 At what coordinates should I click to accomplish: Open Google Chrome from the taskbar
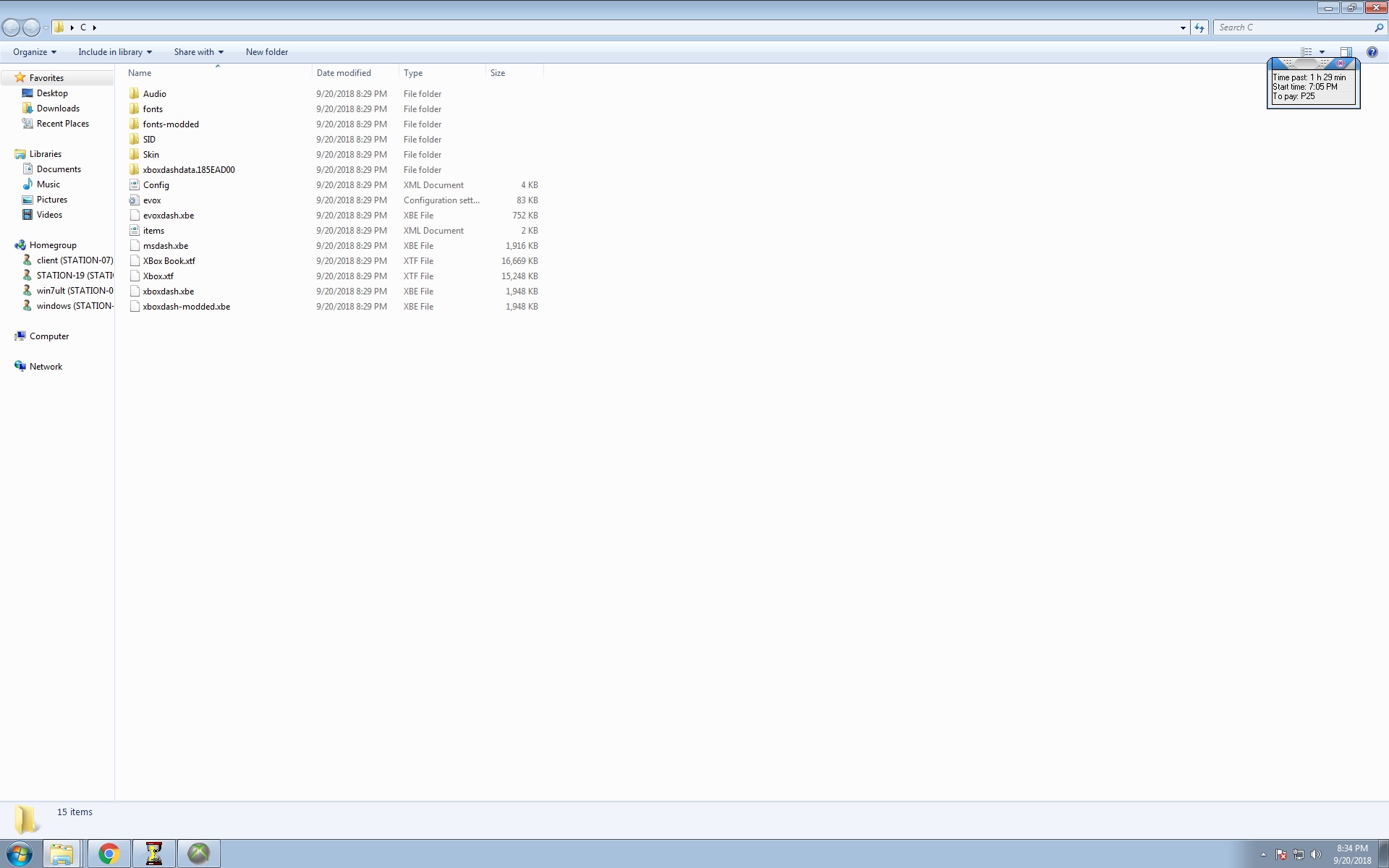coord(109,854)
